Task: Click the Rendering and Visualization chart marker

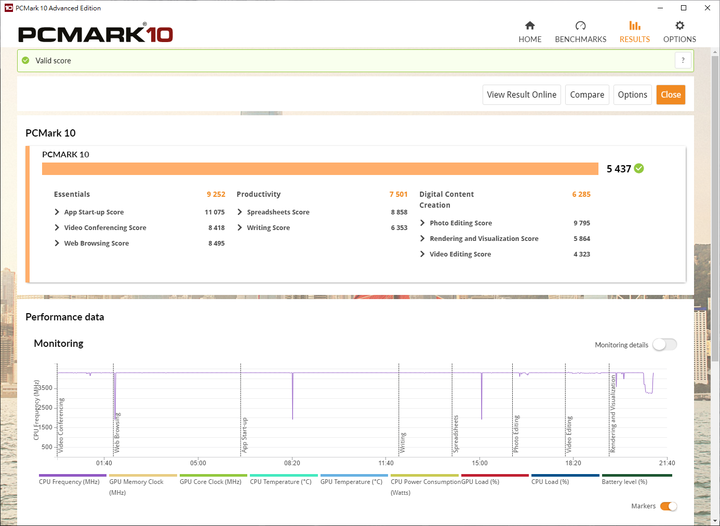Action: pyautogui.click(x=613, y=414)
